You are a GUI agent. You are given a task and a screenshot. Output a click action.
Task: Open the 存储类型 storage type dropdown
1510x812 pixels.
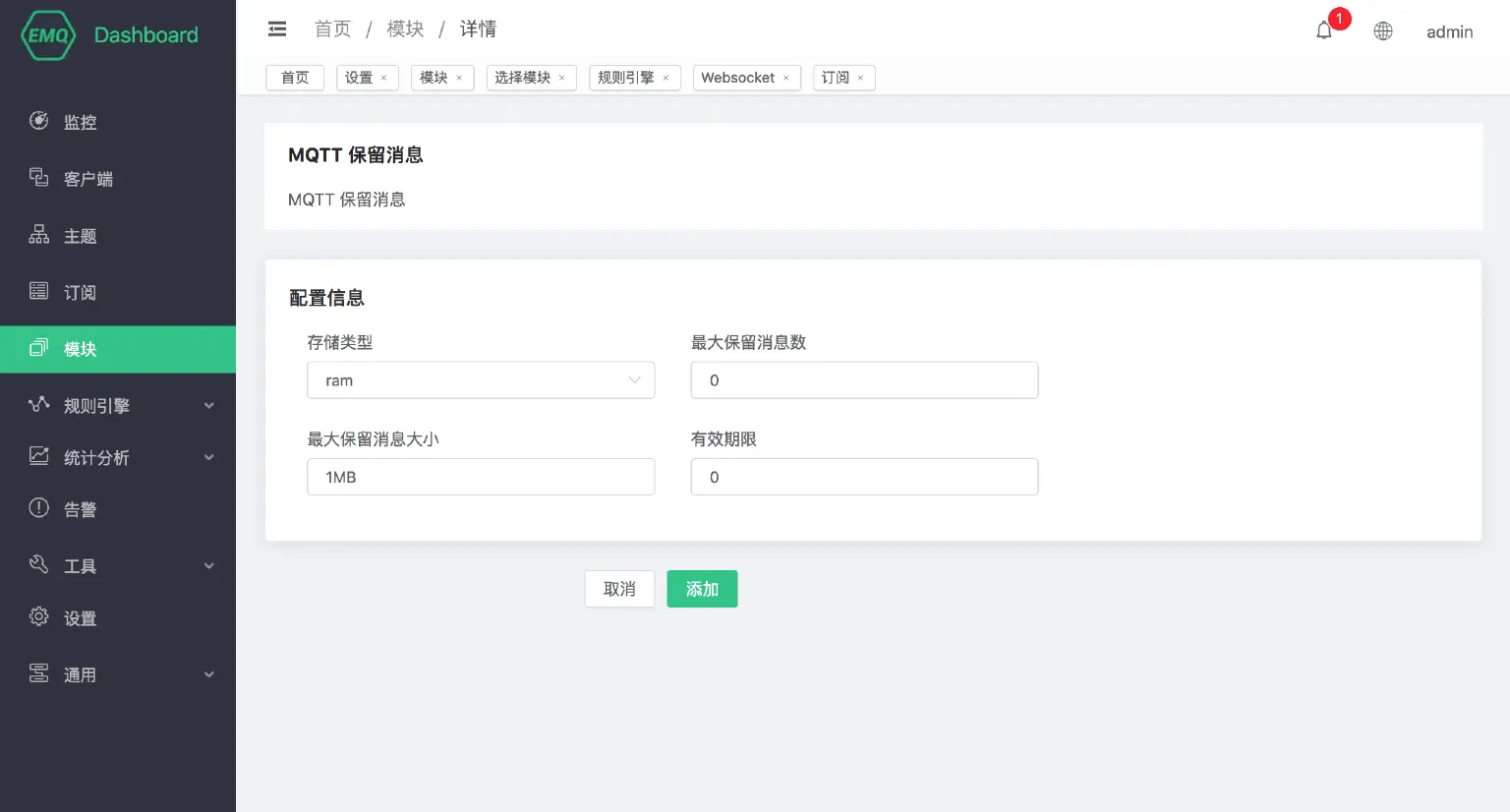tap(480, 379)
